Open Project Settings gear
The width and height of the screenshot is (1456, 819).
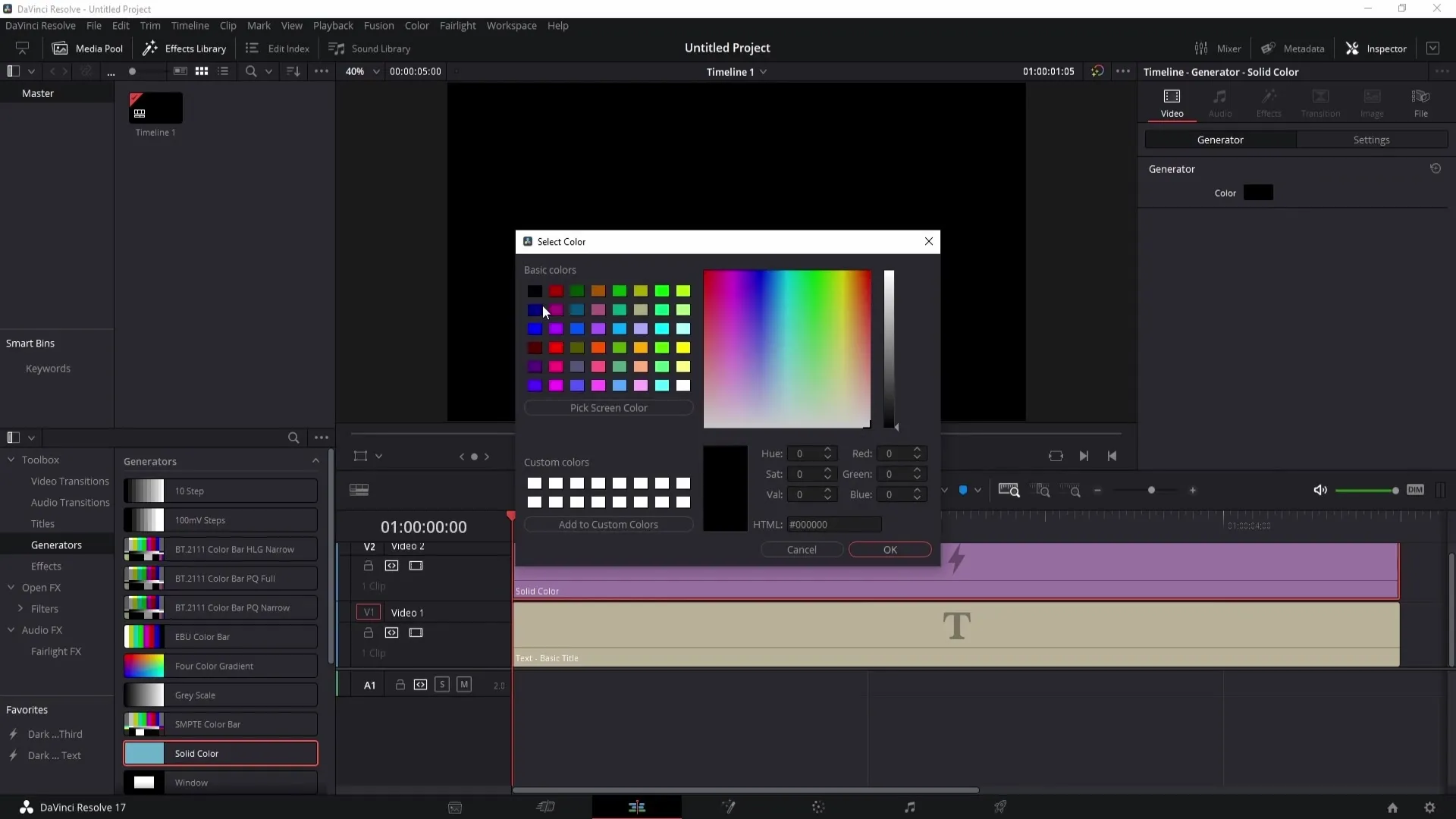click(x=1429, y=808)
